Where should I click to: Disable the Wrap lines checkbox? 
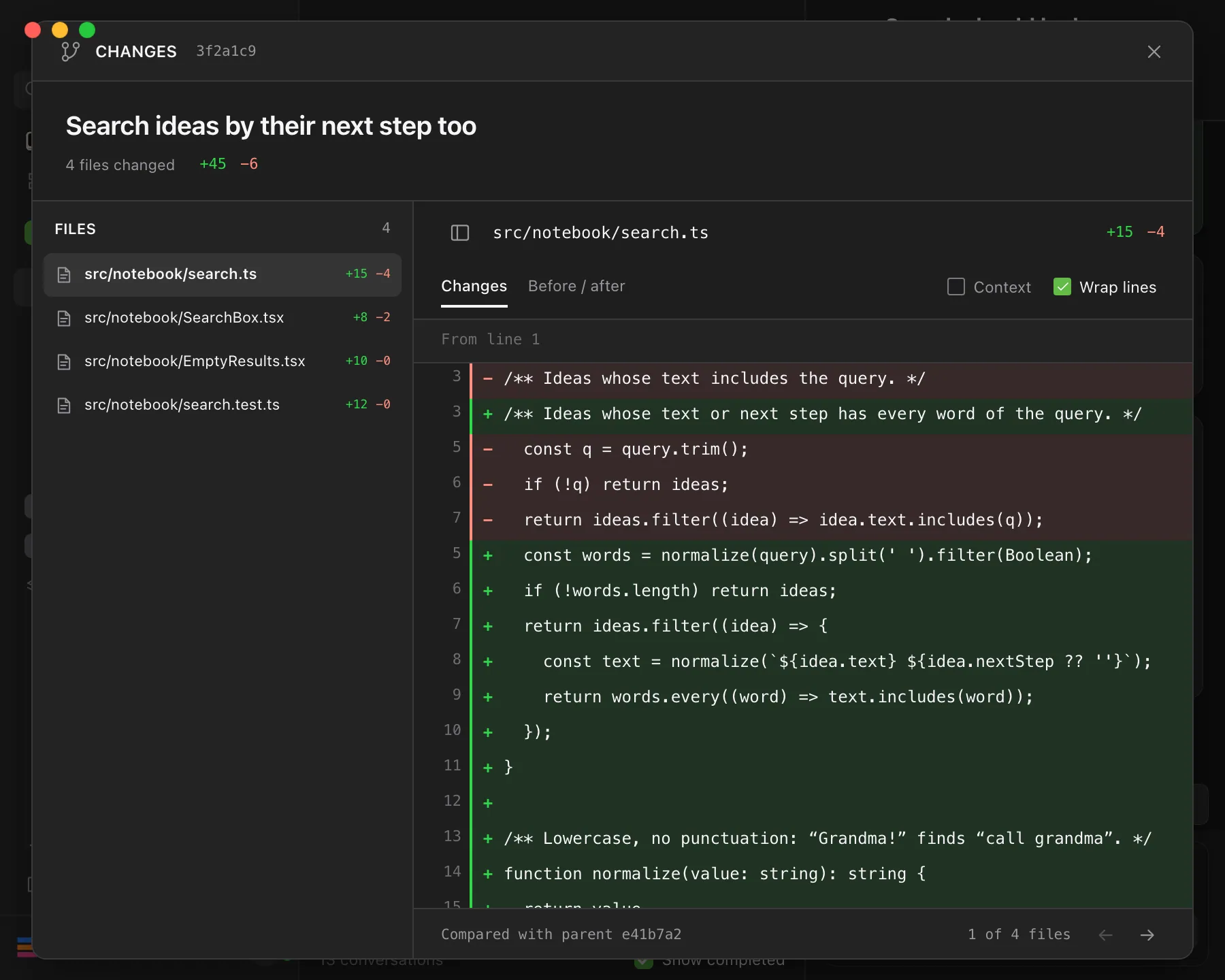point(1062,287)
